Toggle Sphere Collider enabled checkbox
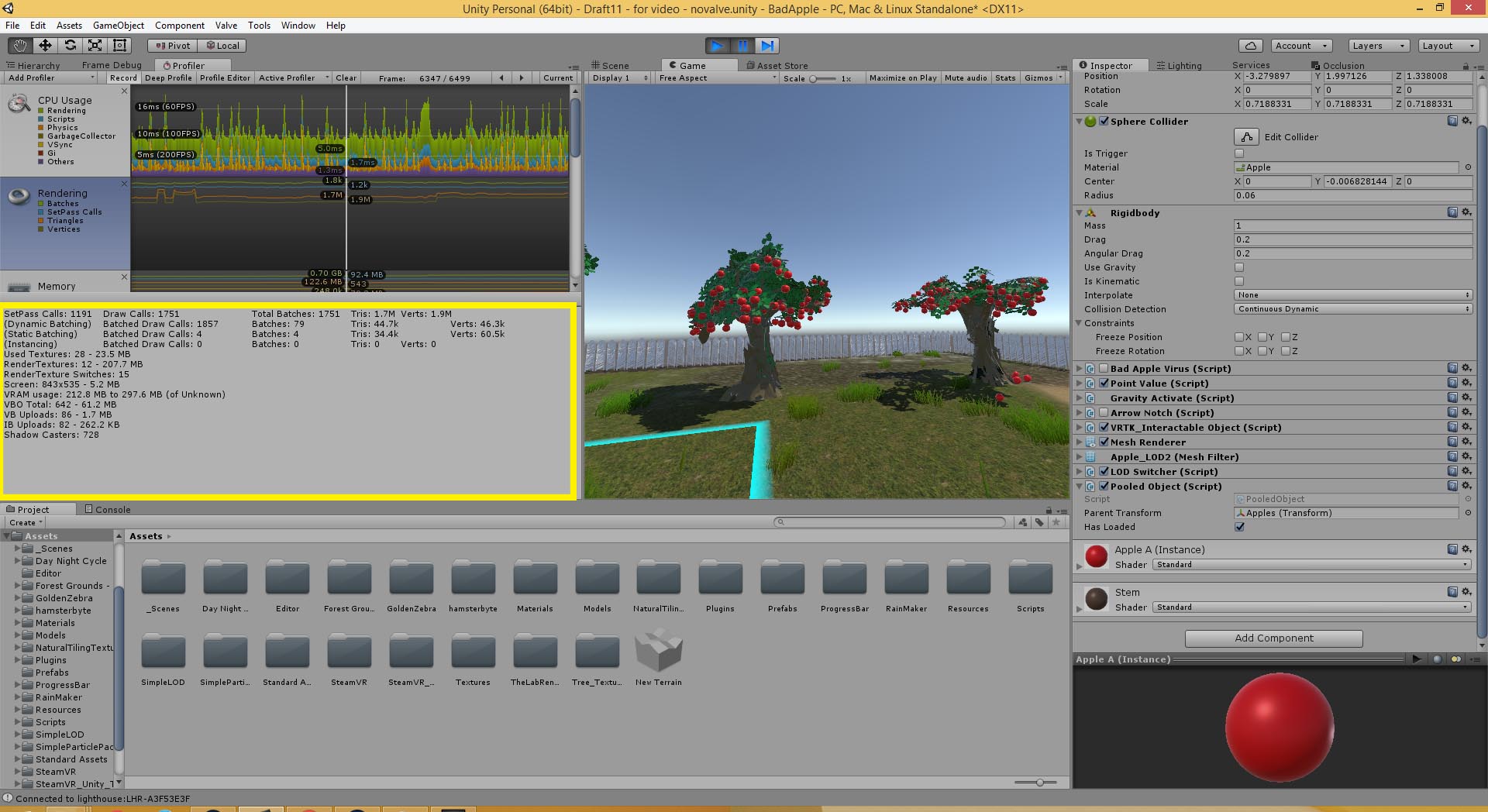This screenshot has height=812, width=1488. [x=1104, y=121]
